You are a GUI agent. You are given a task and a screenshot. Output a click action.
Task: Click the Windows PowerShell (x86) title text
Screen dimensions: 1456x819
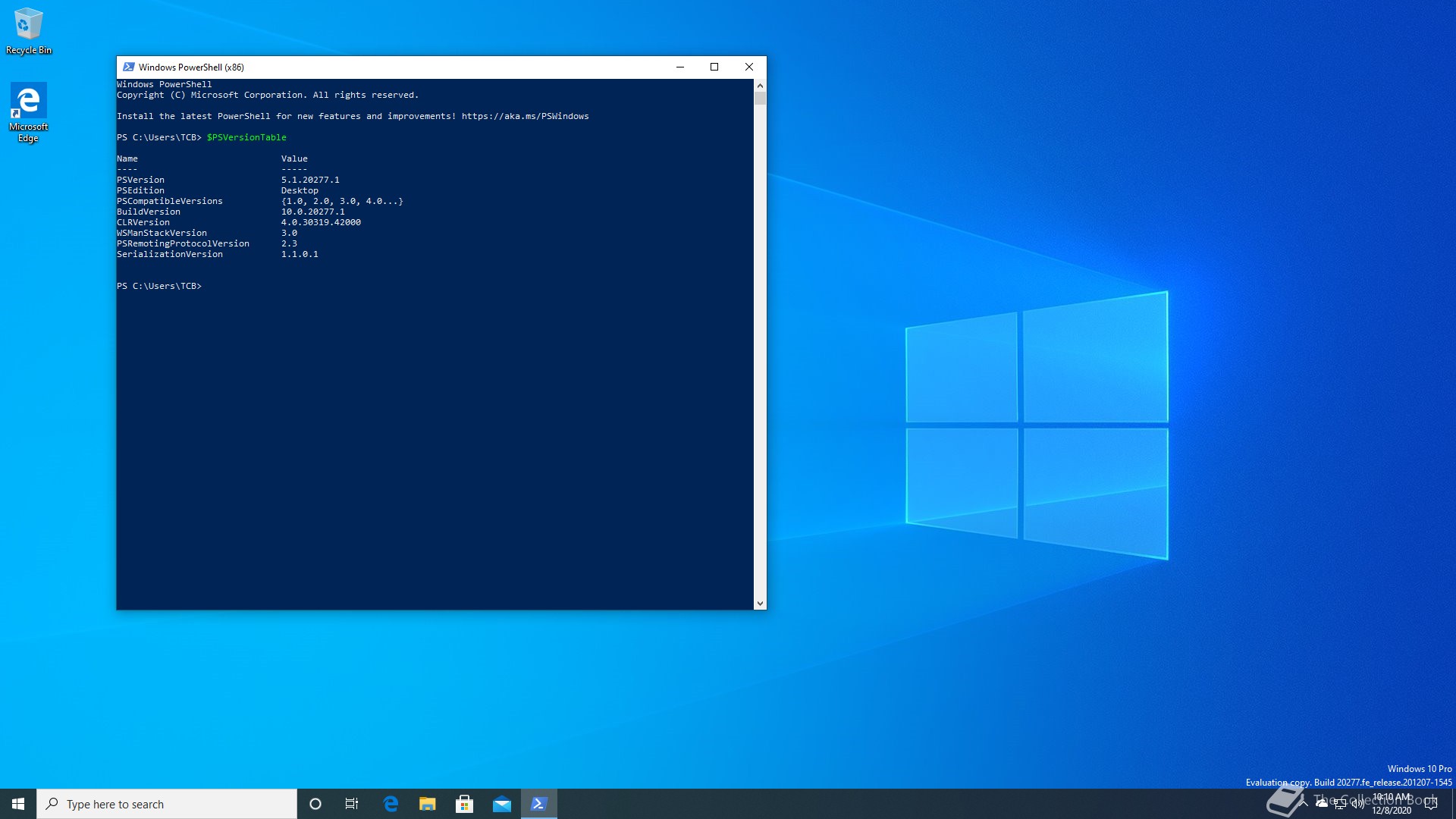(191, 67)
